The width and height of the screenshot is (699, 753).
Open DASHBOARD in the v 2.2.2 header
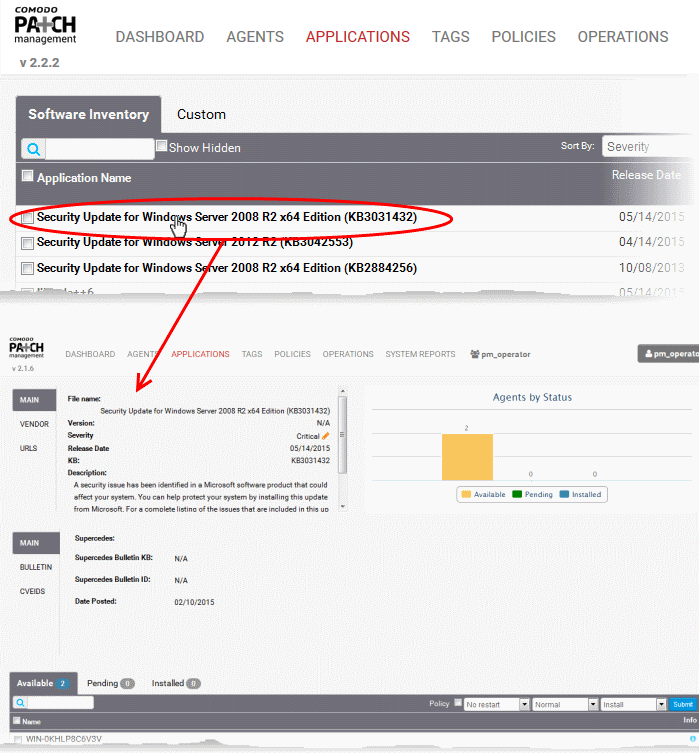(x=160, y=37)
